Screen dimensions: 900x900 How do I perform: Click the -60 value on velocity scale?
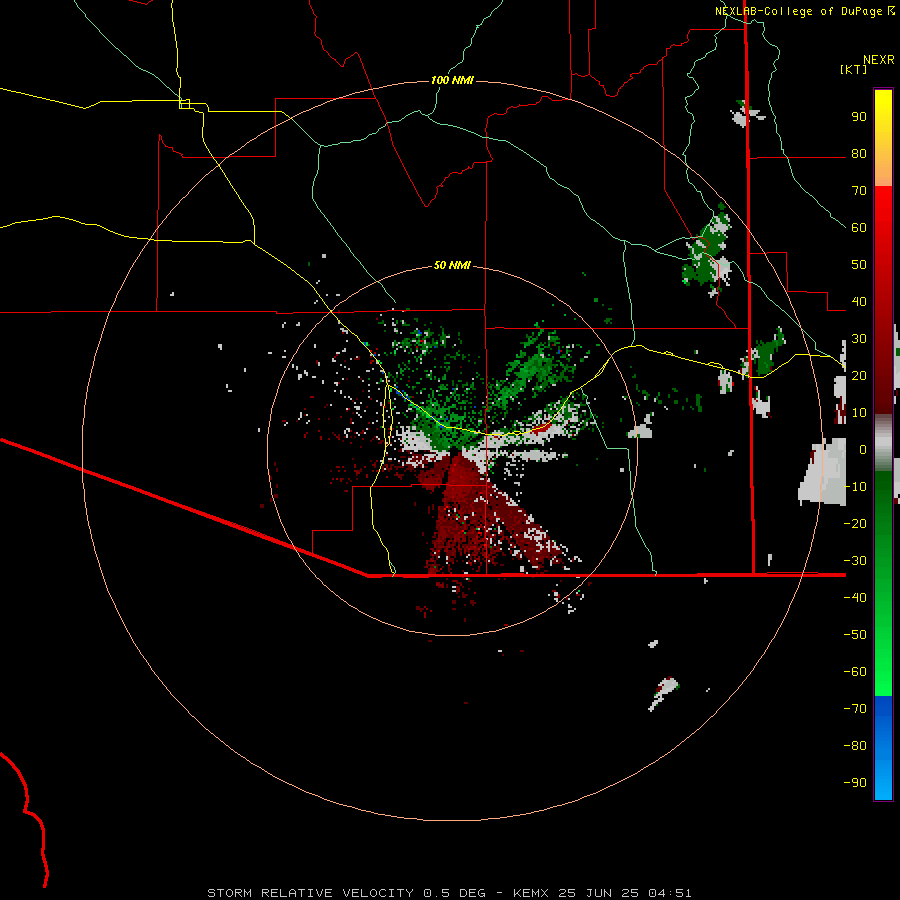click(x=855, y=672)
